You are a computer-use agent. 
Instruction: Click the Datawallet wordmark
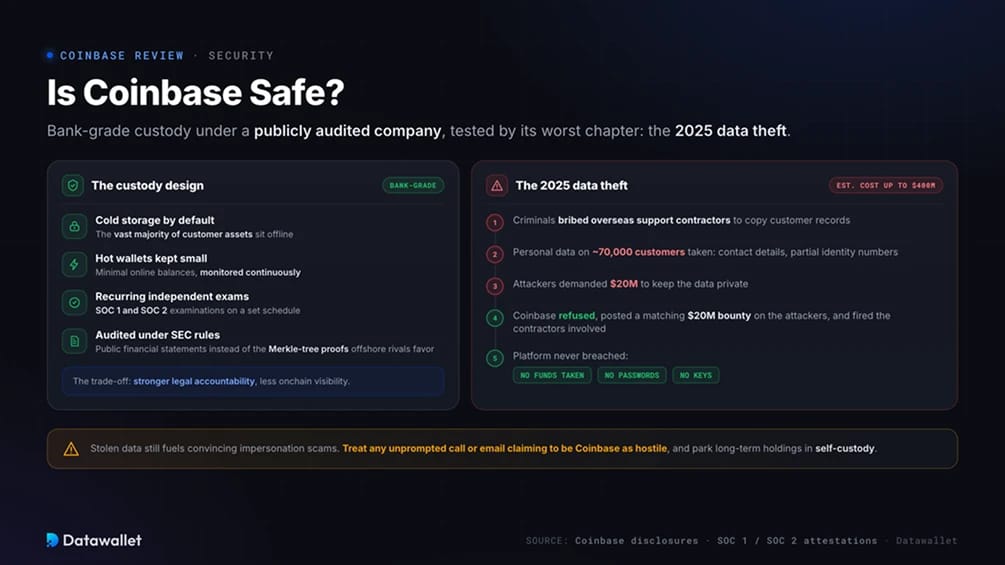[102, 540]
